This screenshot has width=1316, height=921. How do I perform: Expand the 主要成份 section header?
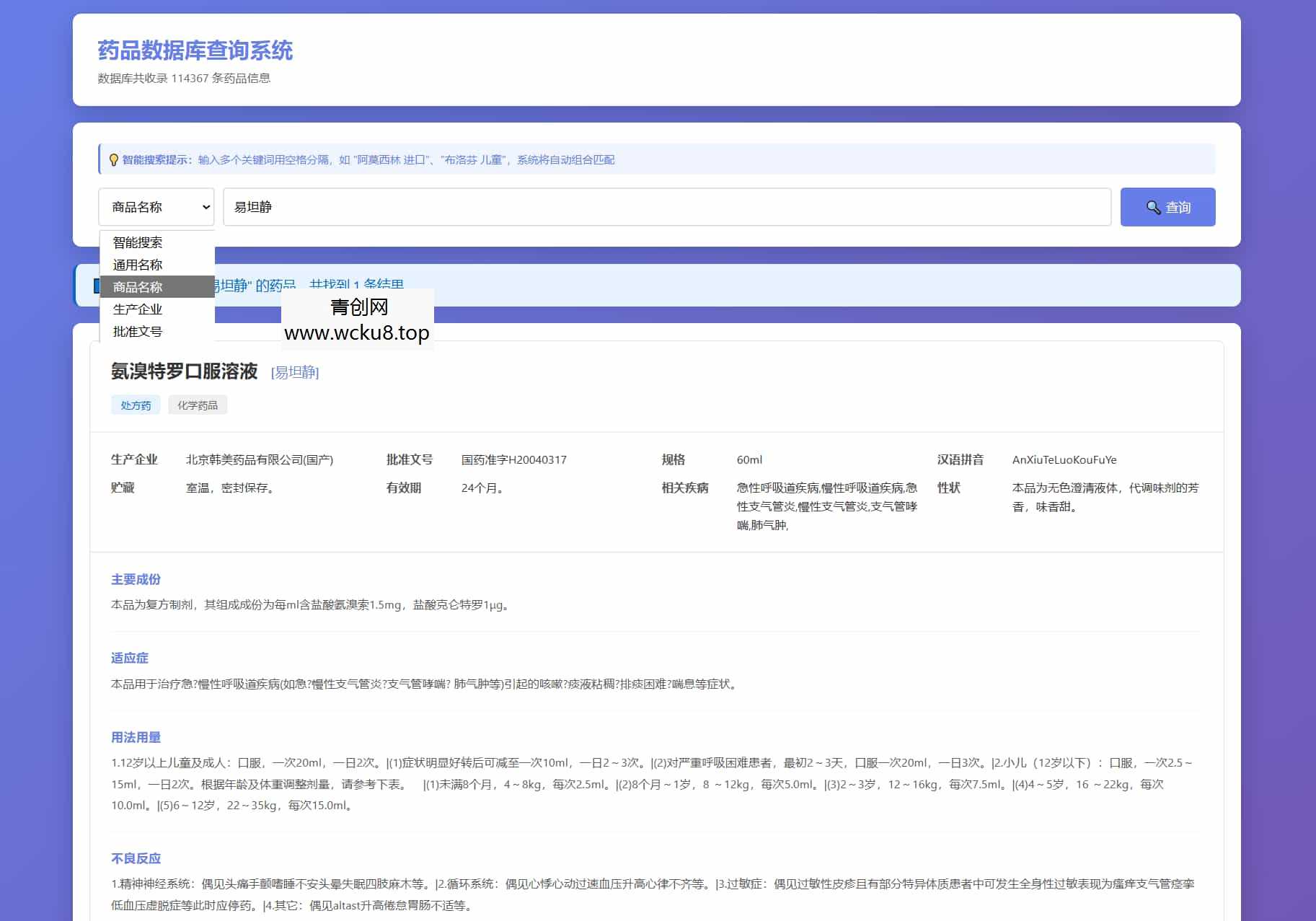tap(136, 578)
